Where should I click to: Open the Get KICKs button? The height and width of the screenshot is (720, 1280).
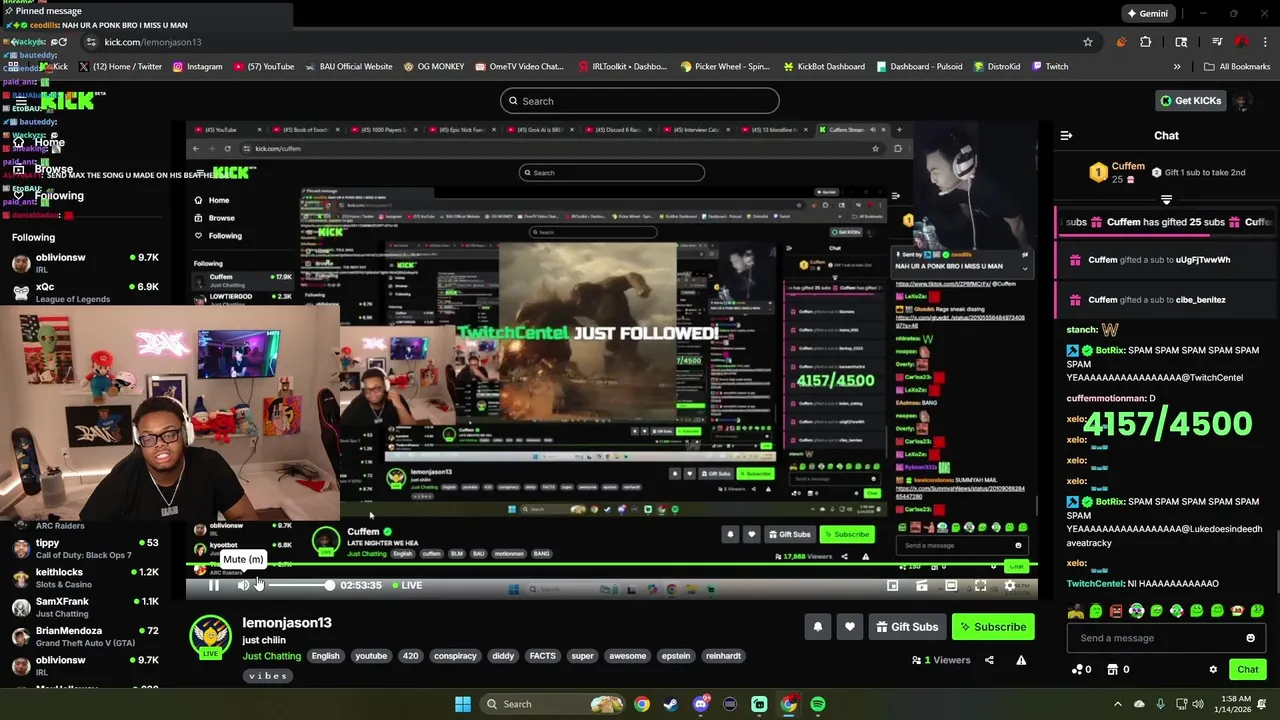point(1190,101)
